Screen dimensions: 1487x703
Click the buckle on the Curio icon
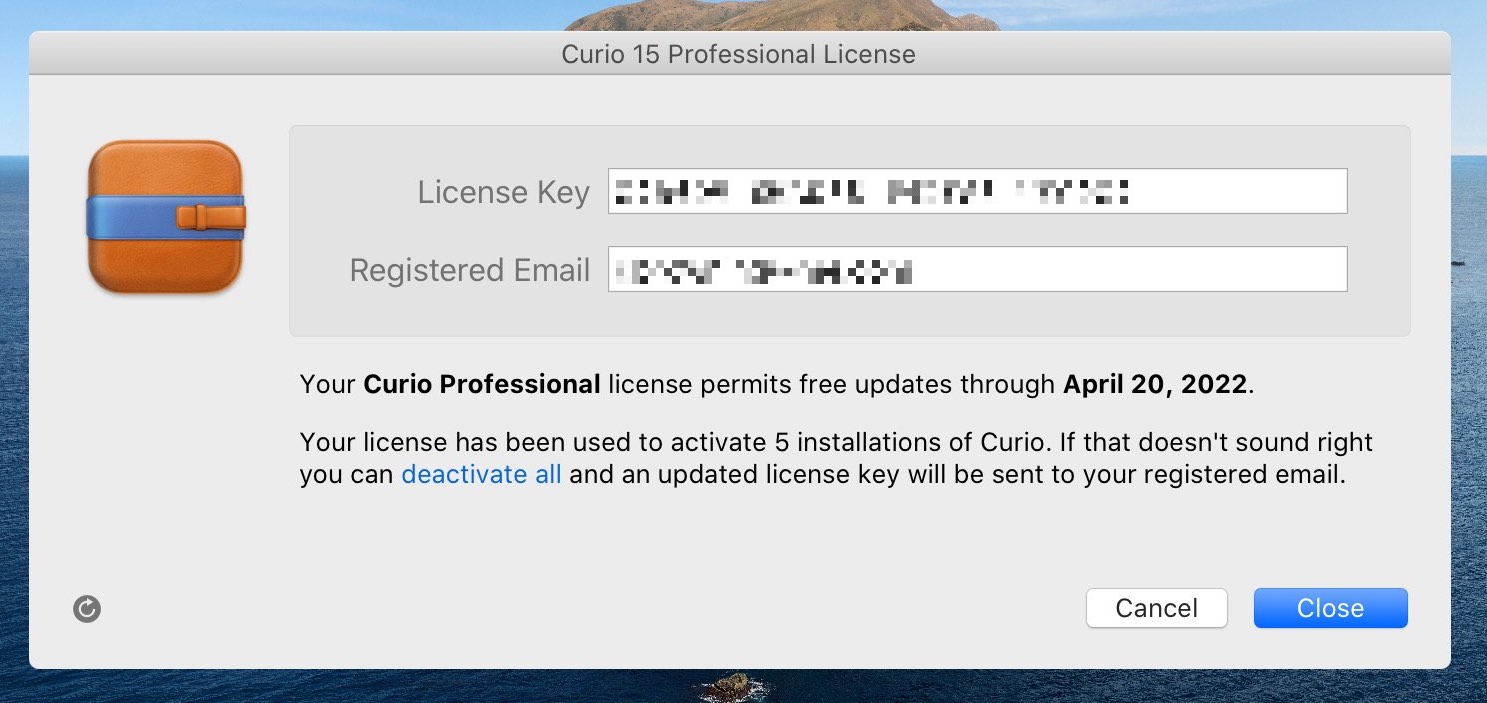coord(201,215)
